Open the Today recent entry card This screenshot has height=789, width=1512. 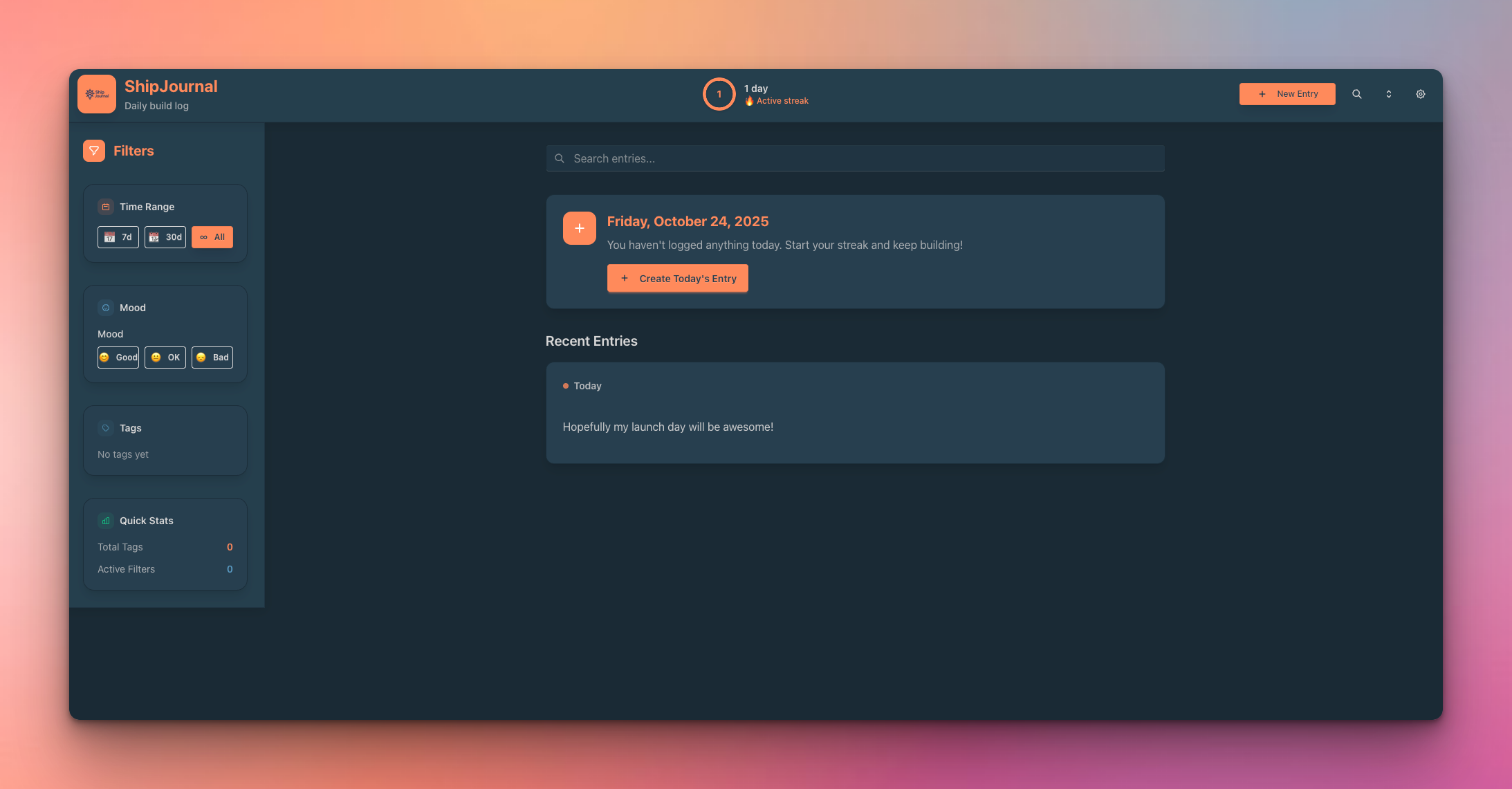click(855, 413)
